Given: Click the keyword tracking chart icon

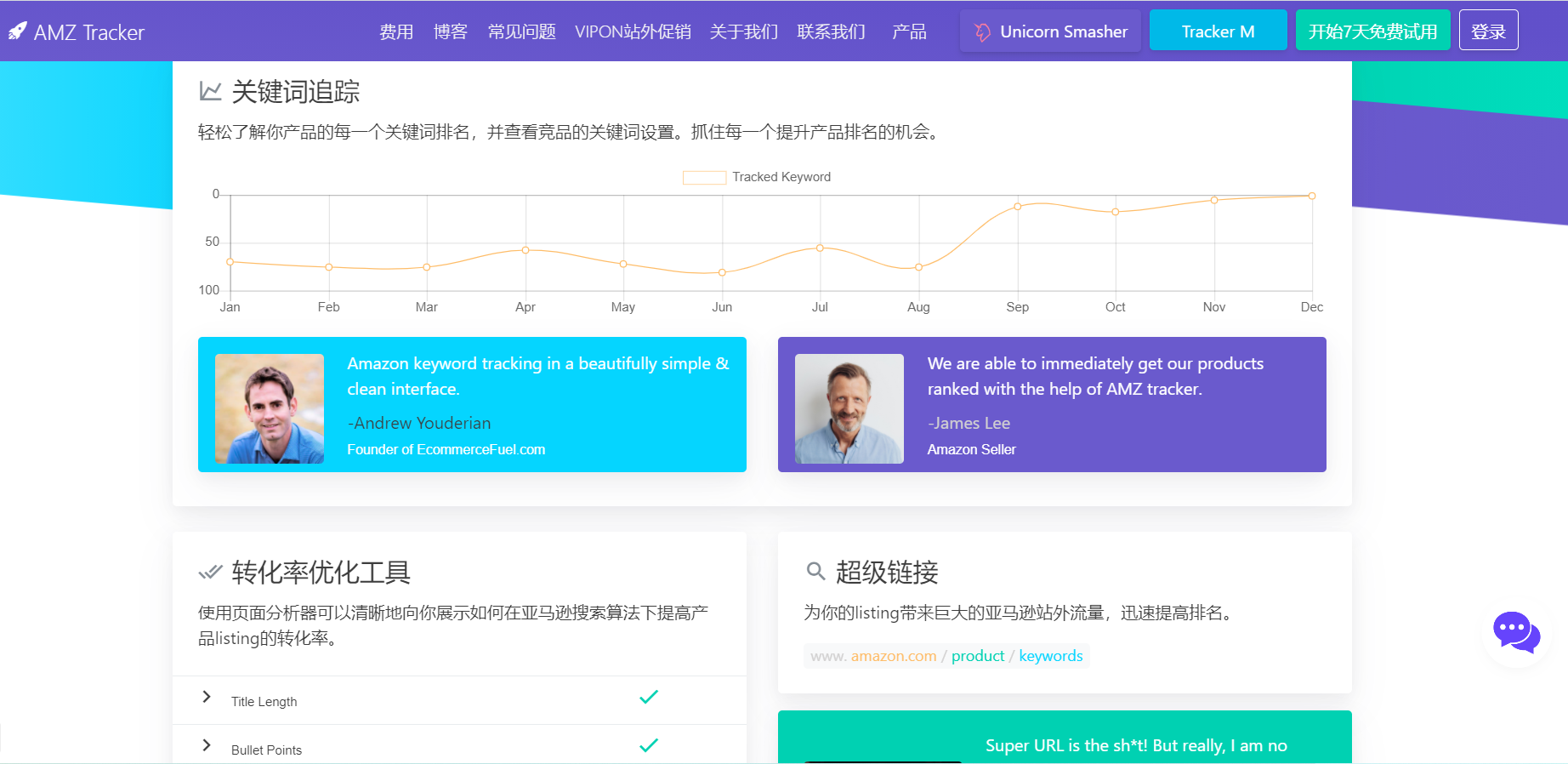Looking at the screenshot, I should click(x=210, y=91).
